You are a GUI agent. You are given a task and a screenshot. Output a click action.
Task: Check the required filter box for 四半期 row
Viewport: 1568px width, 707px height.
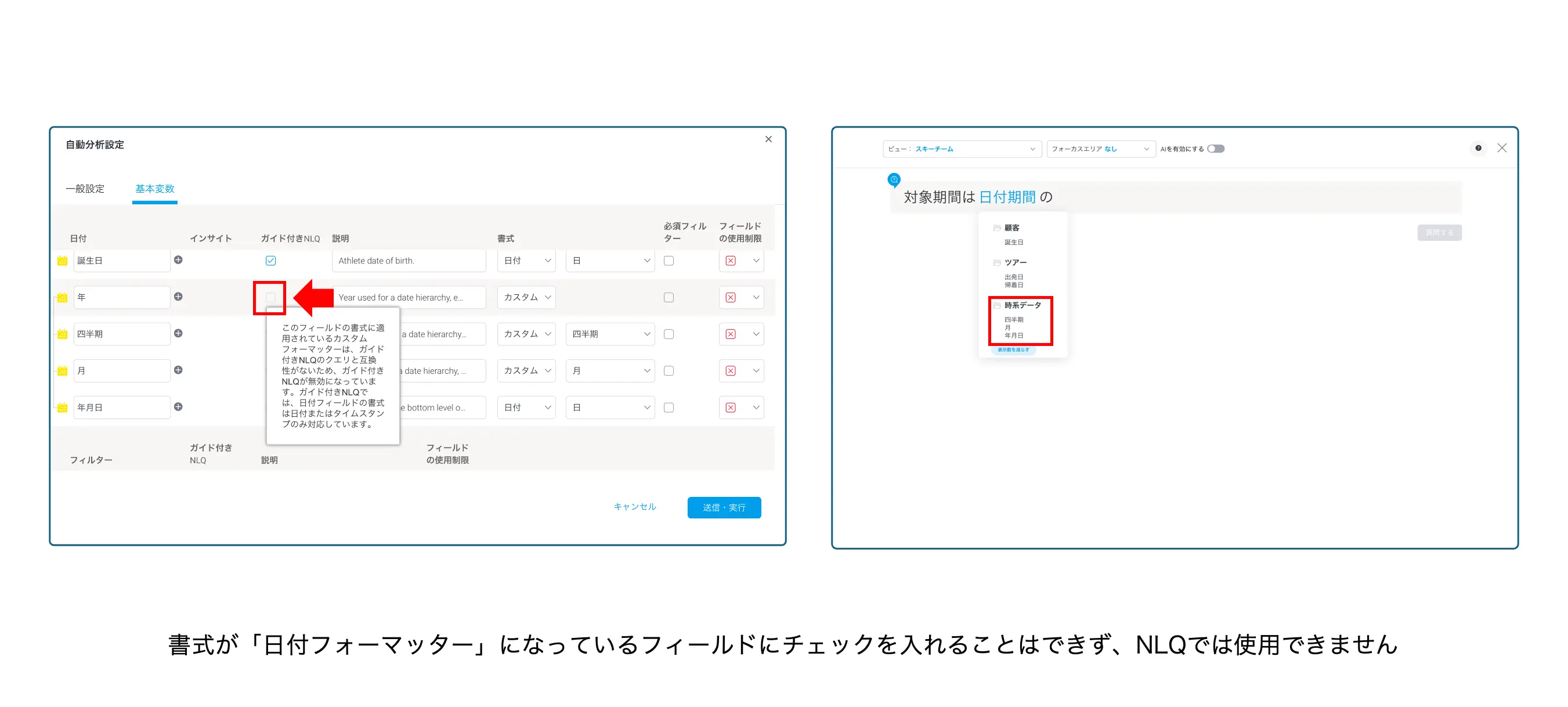point(669,334)
